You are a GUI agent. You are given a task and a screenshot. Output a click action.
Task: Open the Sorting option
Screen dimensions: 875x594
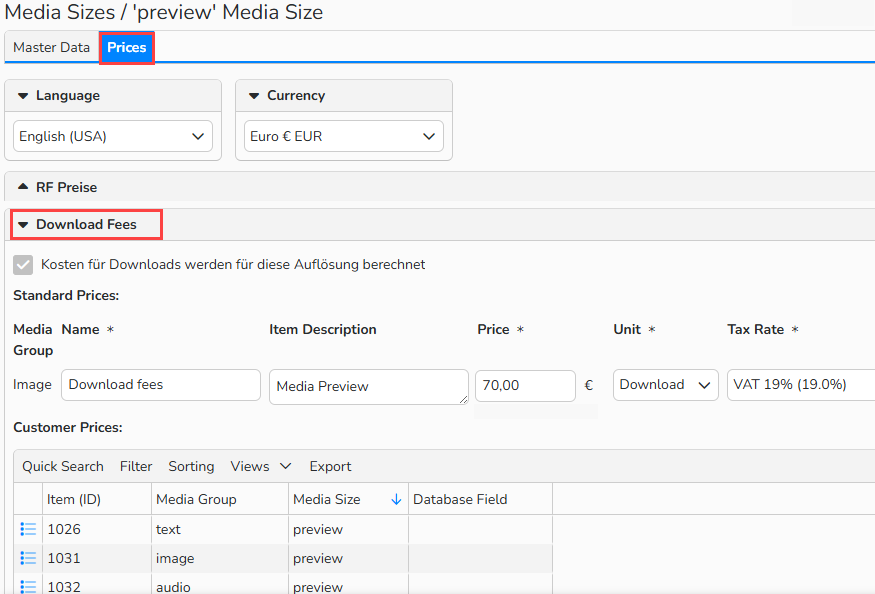click(191, 466)
